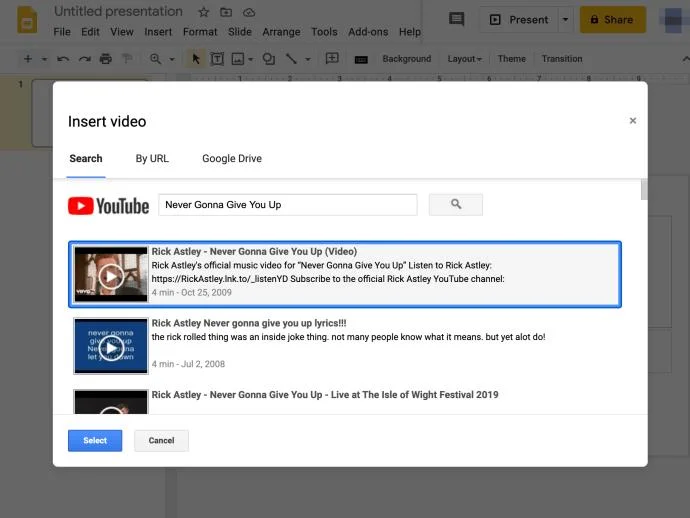690x518 pixels.
Task: Select the 'Never Gonna Give You Up (Video)' title
Action: (254, 251)
